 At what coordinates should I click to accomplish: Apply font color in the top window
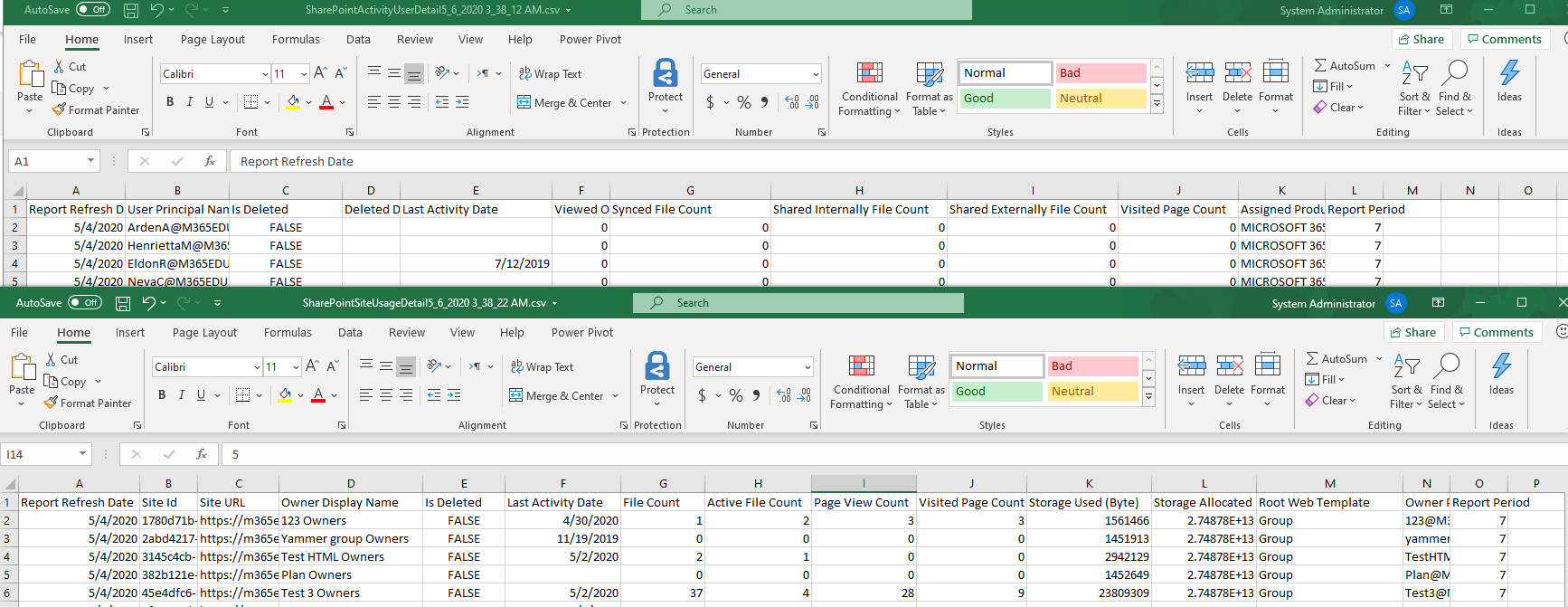pos(326,102)
